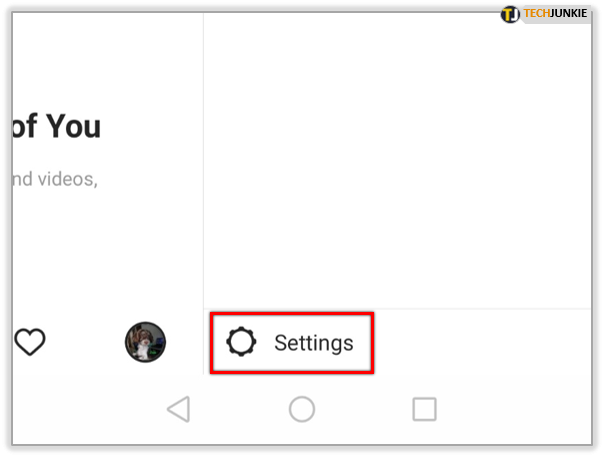Image resolution: width=604 pixels, height=457 pixels.
Task: Click the gray "nd videos," description text
Action: pos(55,180)
